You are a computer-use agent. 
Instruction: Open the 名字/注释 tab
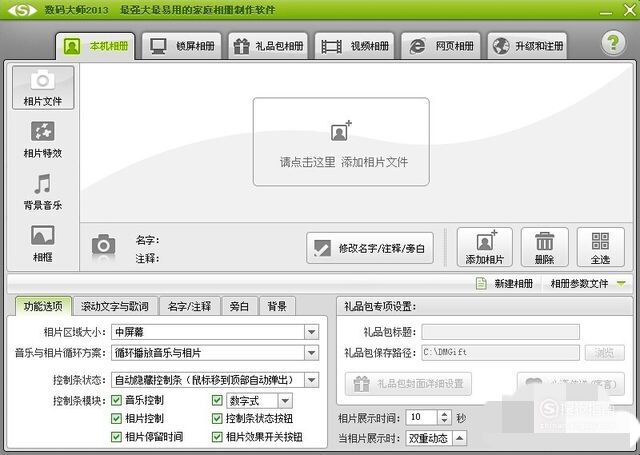tap(189, 306)
